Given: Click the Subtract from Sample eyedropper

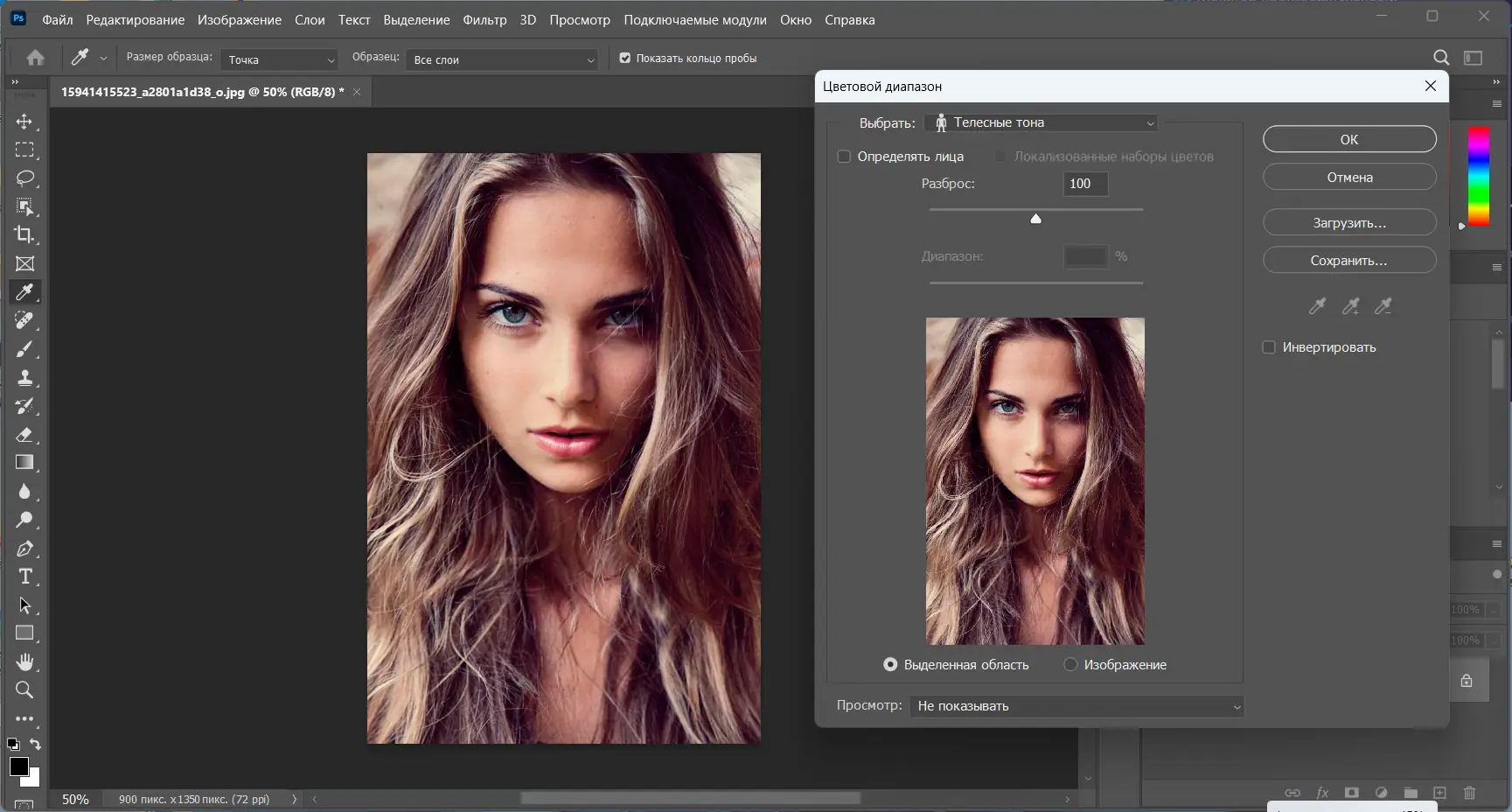Looking at the screenshot, I should [x=1383, y=306].
